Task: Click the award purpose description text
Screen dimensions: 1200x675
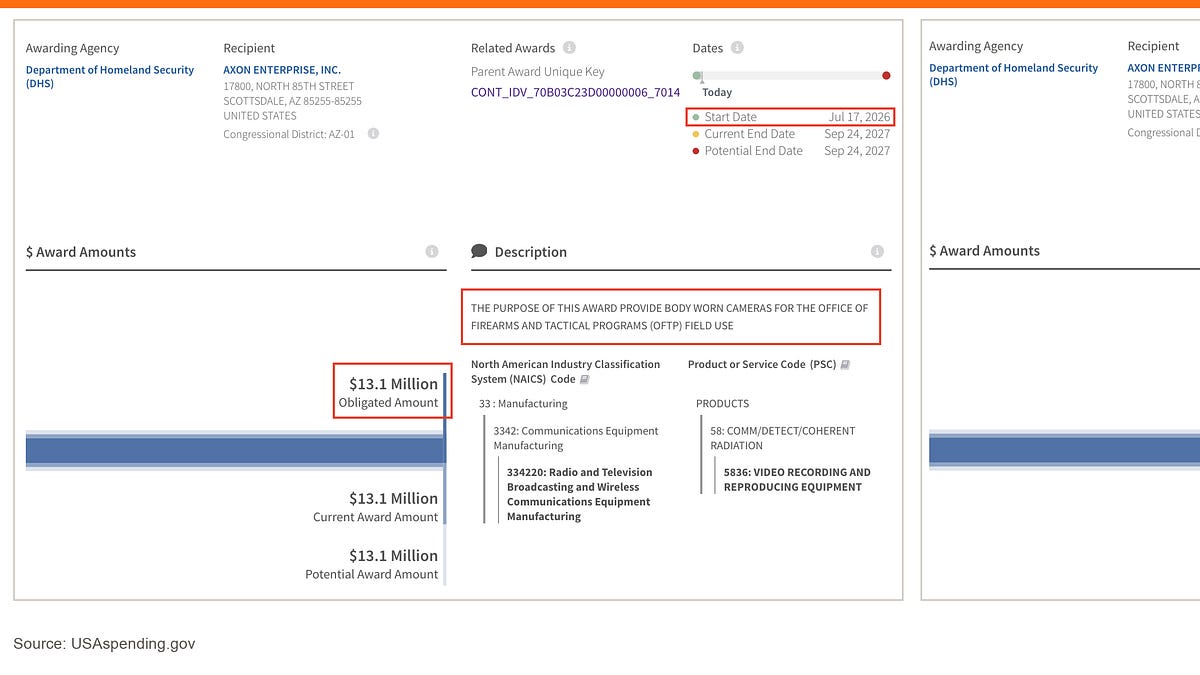Action: point(670,317)
